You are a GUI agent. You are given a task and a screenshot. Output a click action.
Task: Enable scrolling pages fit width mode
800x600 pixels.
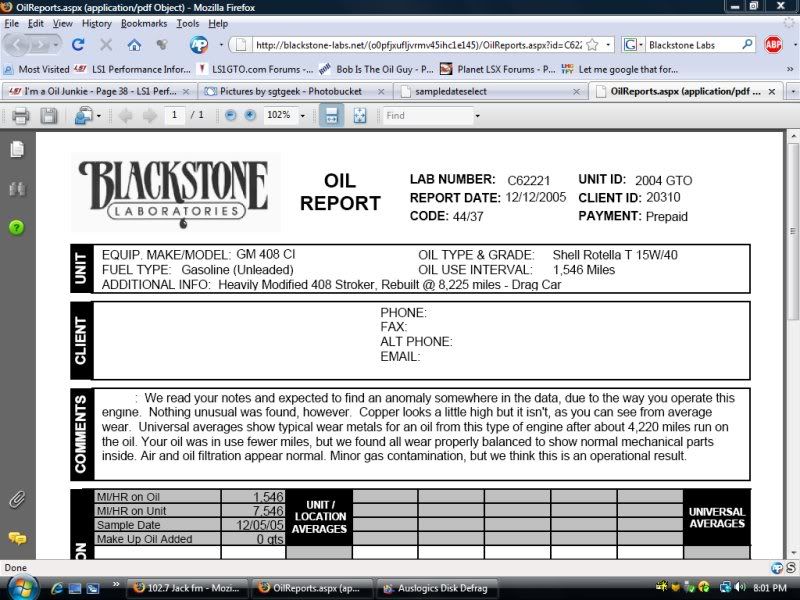[x=331, y=115]
